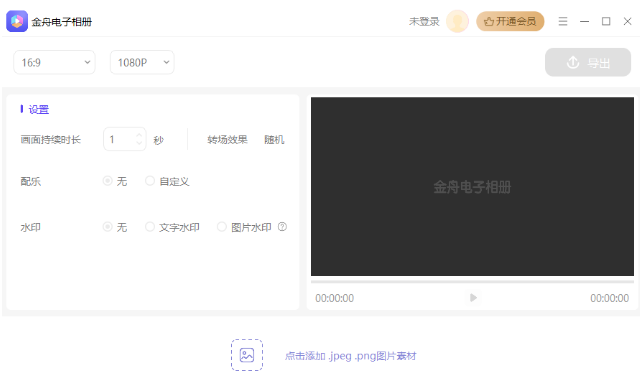This screenshot has width=640, height=372.
Task: Click the preview progress bar
Action: click(472, 282)
